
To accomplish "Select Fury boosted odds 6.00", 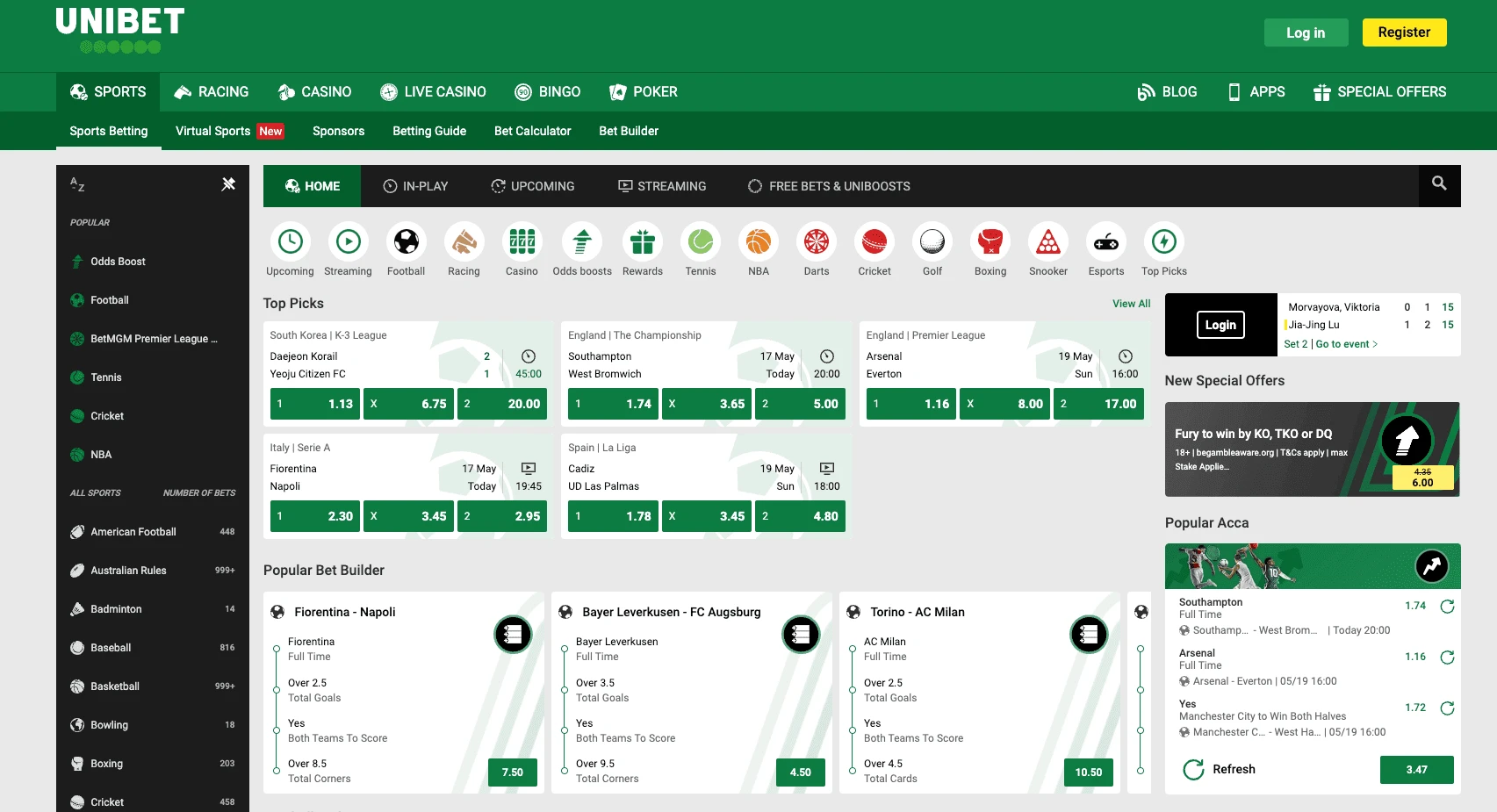I will (1422, 478).
